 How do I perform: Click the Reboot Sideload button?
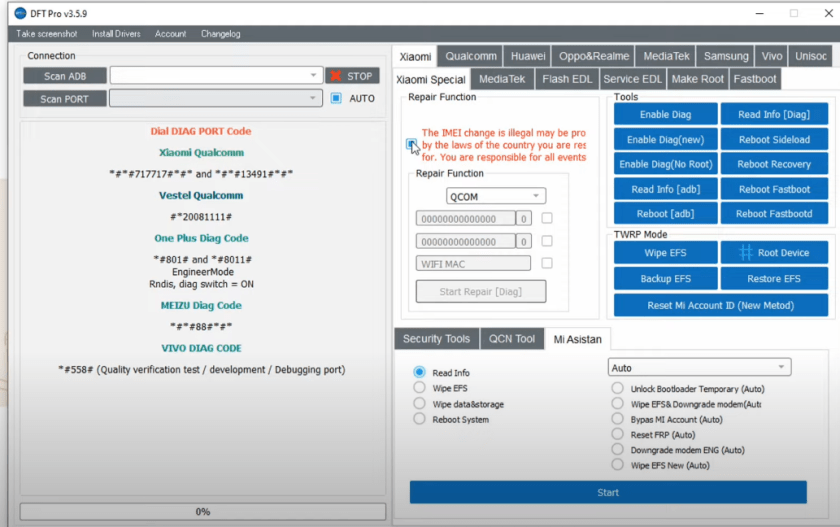(774, 139)
